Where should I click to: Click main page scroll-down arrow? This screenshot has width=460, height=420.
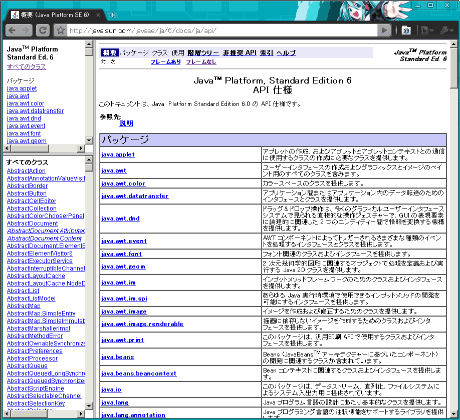454,413
